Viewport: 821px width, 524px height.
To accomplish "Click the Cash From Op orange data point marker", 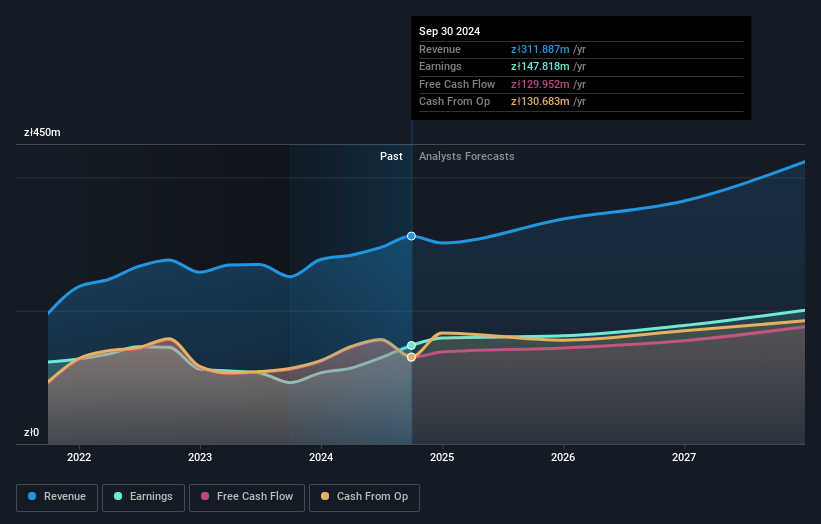I will click(x=412, y=357).
